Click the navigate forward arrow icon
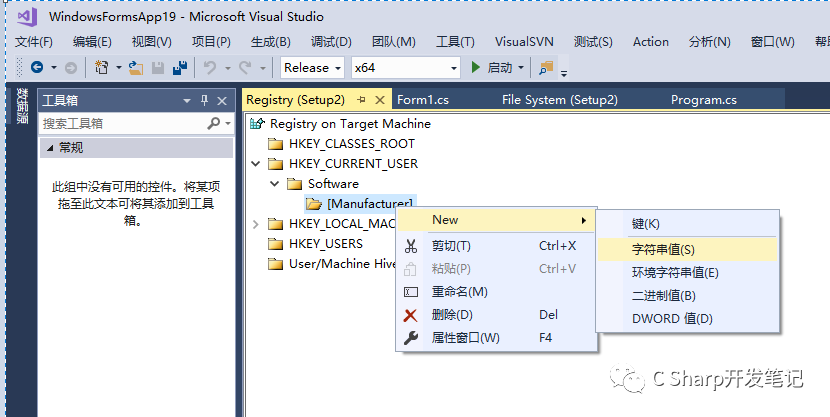This screenshot has height=417, width=830. pyautogui.click(x=70, y=68)
